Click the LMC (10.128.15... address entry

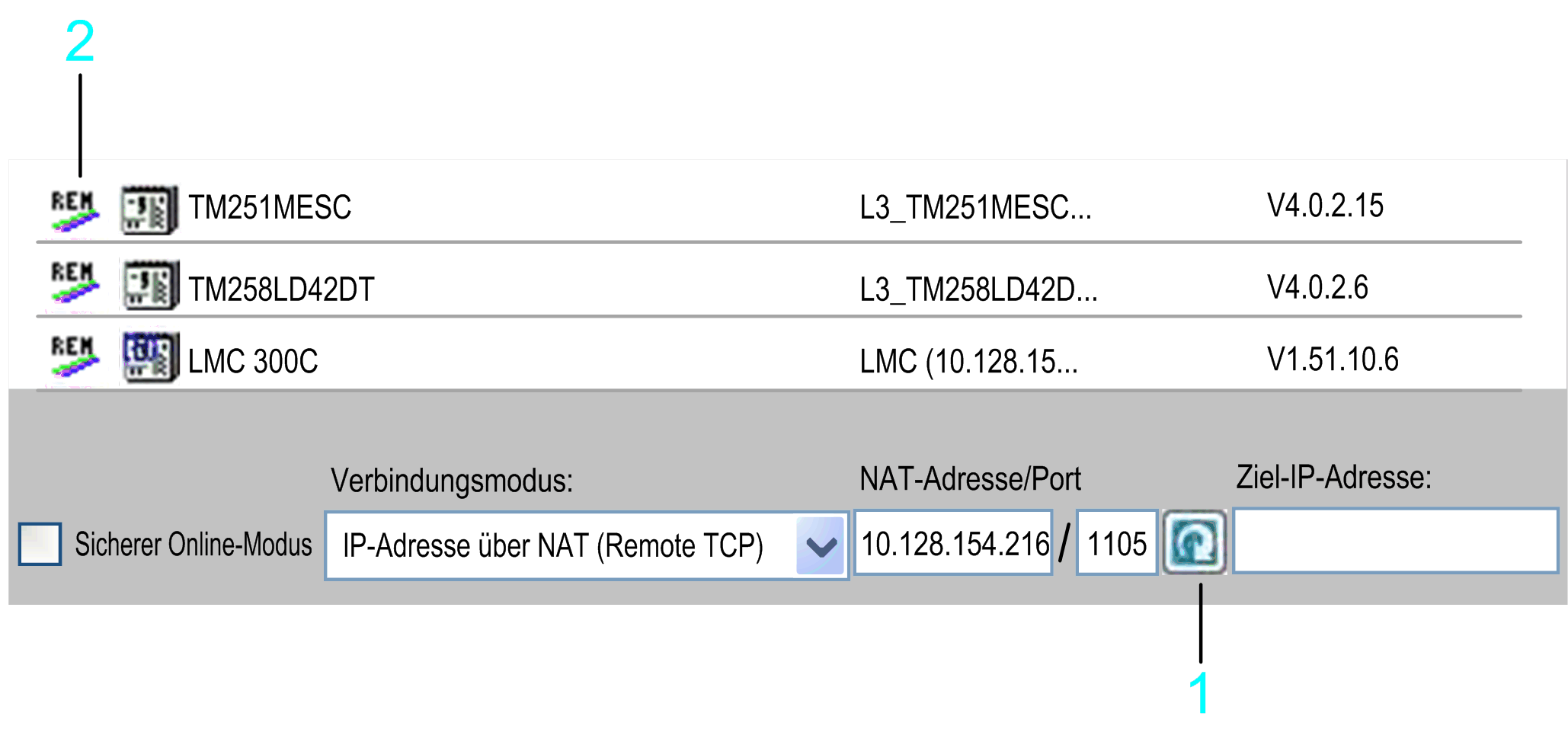tap(968, 361)
